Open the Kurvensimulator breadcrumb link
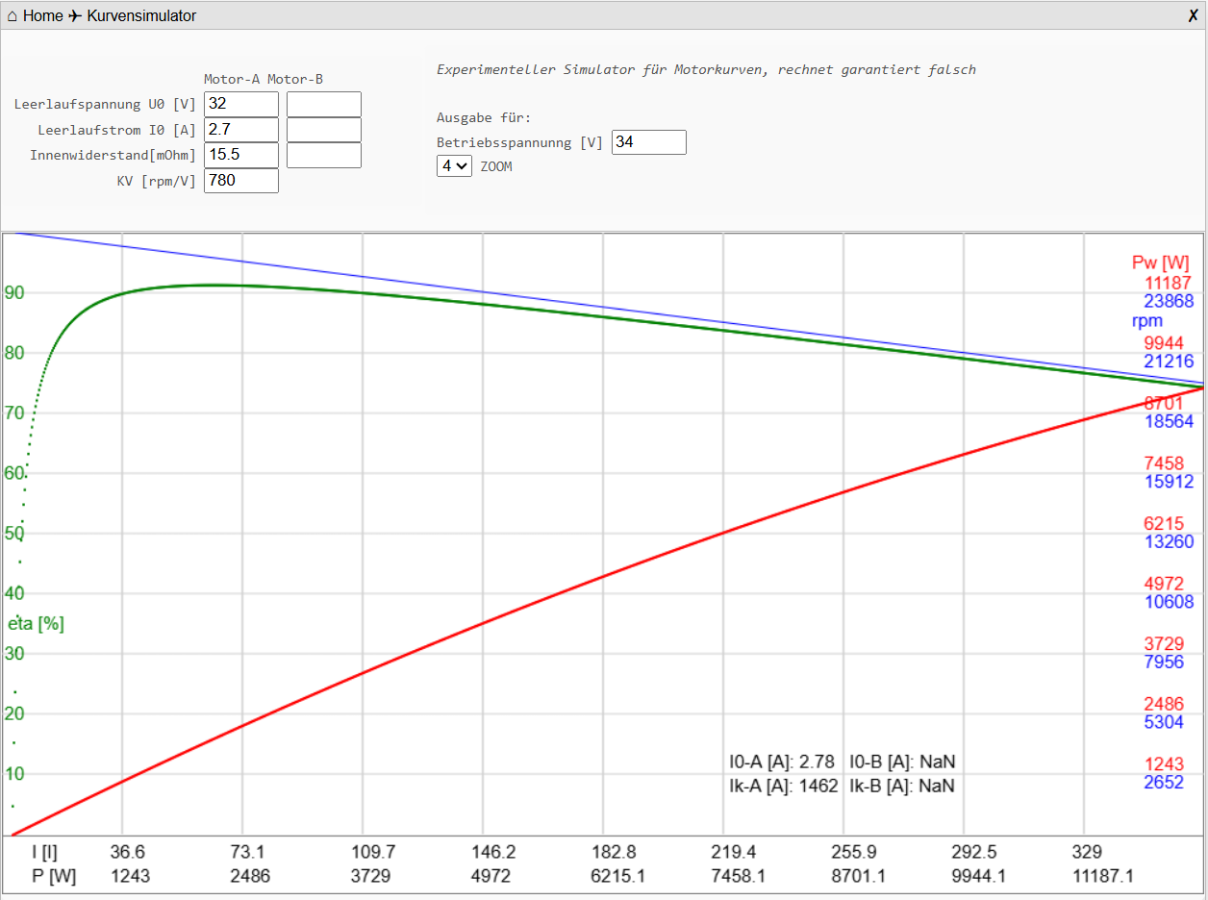The height and width of the screenshot is (900, 1208). click(141, 16)
